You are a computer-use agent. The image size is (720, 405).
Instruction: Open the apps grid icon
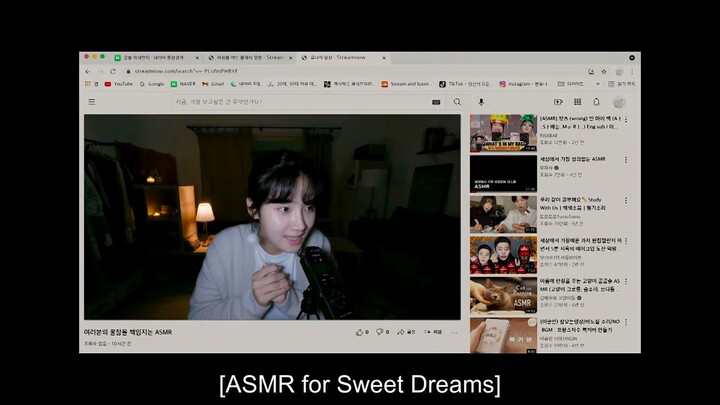tap(578, 102)
